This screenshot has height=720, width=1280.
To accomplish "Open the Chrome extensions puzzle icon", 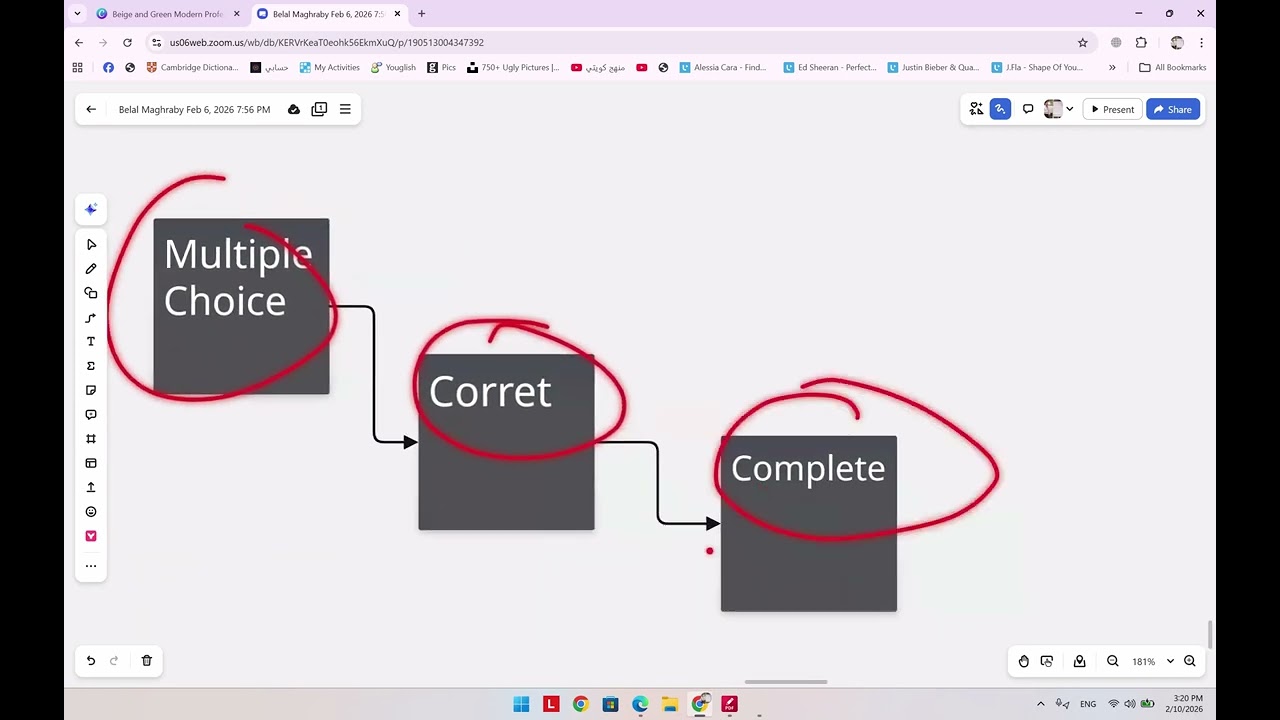I will pos(1141,43).
